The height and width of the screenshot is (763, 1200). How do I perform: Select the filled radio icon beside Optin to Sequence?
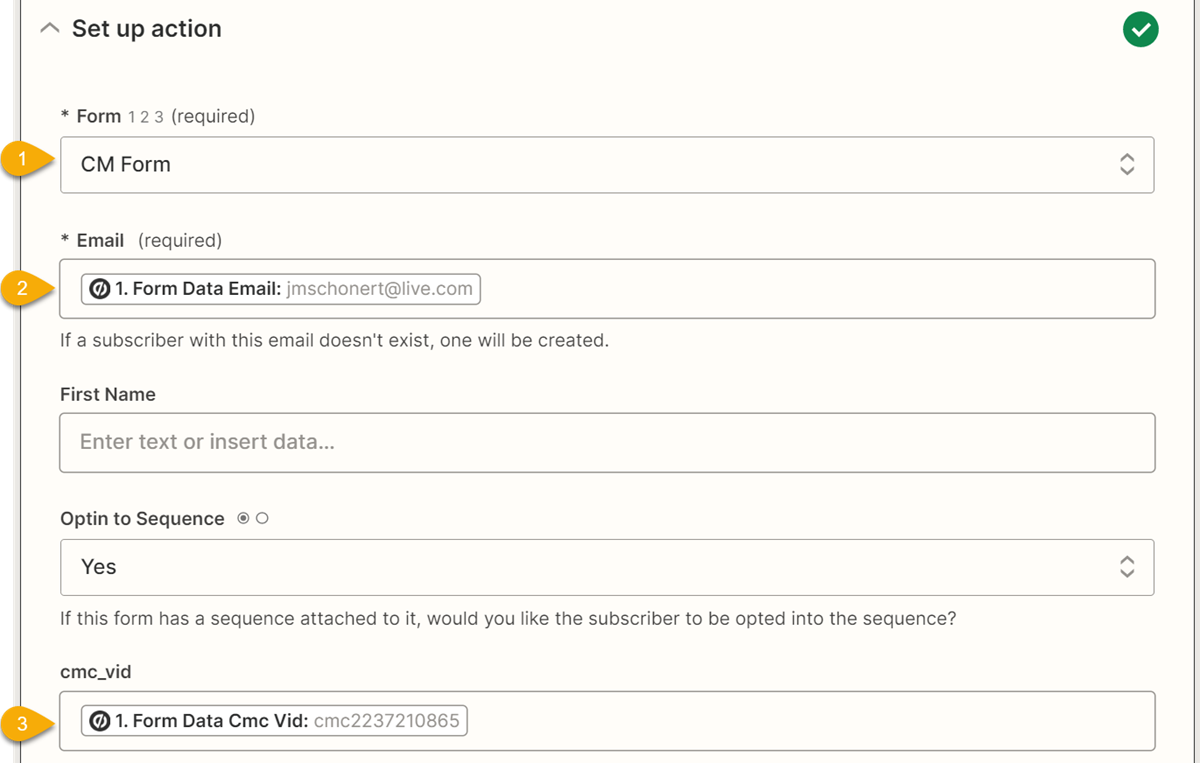pyautogui.click(x=243, y=519)
